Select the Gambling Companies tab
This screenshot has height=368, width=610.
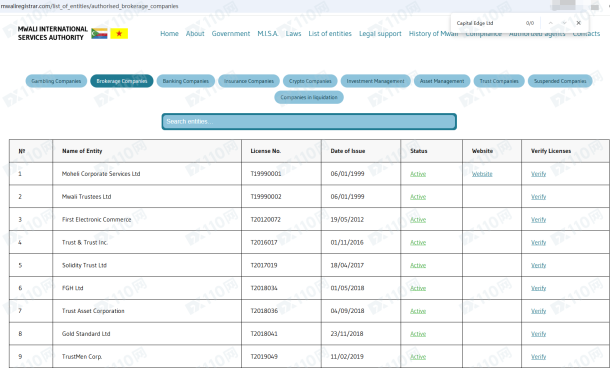click(x=56, y=81)
